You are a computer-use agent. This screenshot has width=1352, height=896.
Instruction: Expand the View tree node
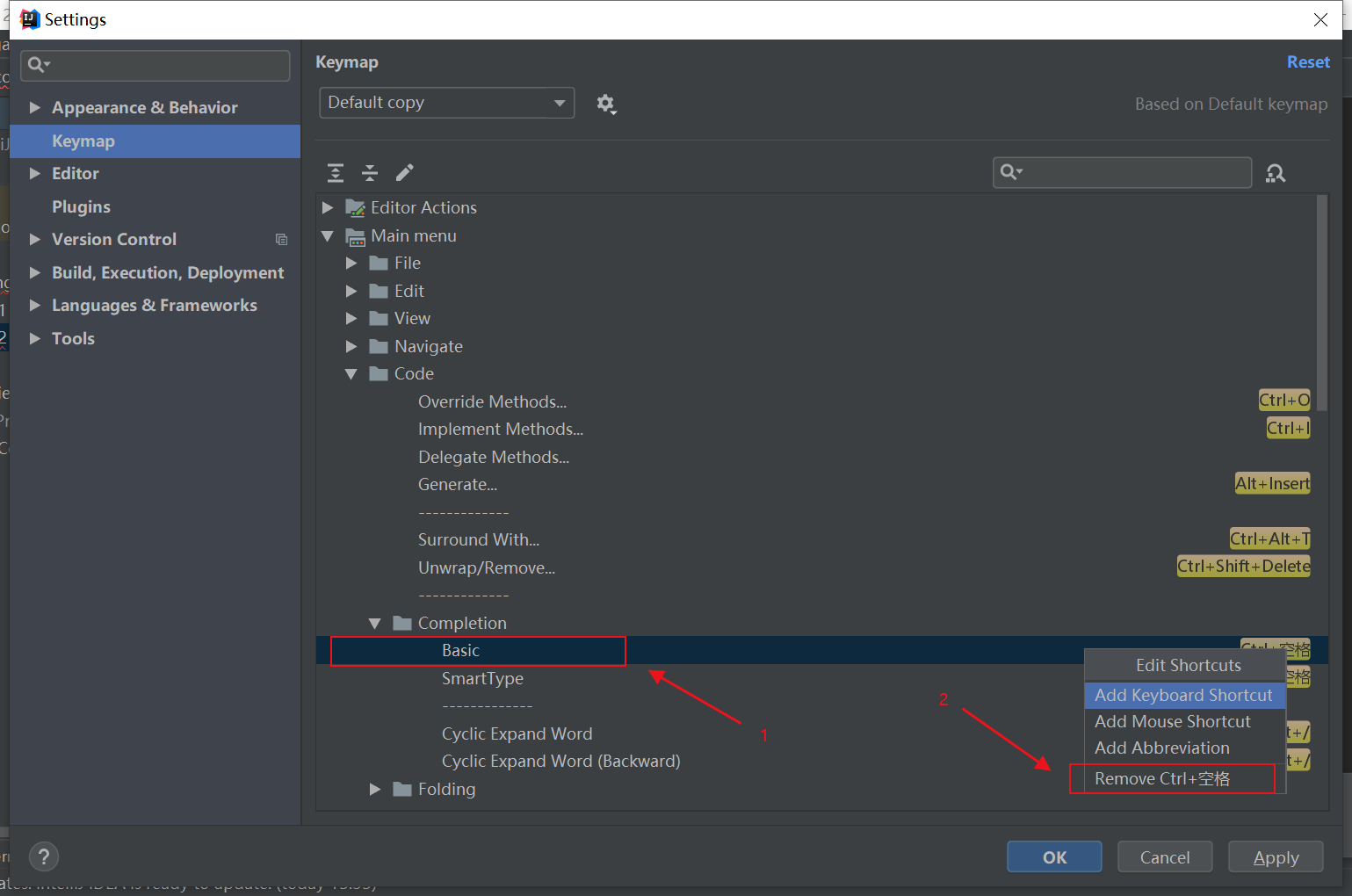pos(351,318)
